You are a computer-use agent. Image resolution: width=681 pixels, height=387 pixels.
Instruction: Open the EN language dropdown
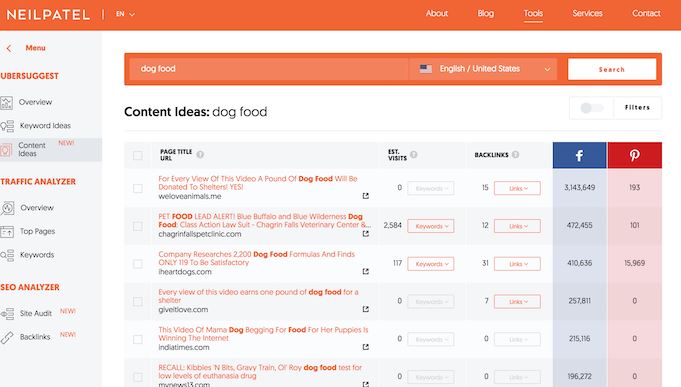(x=125, y=14)
